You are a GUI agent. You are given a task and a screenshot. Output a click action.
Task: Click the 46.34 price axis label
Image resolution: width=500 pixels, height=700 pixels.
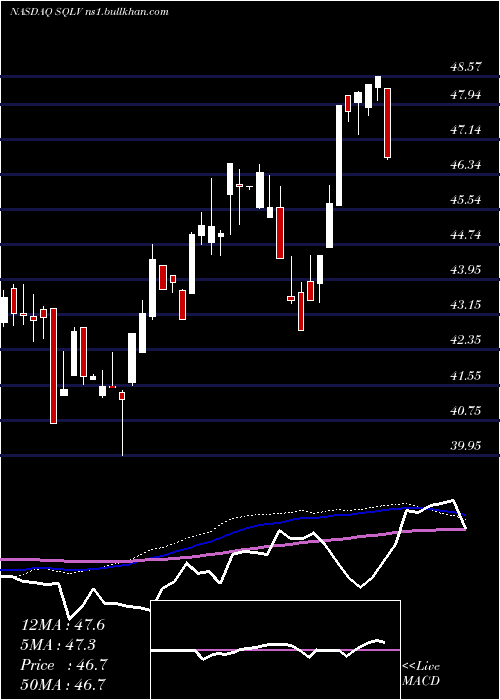466,165
